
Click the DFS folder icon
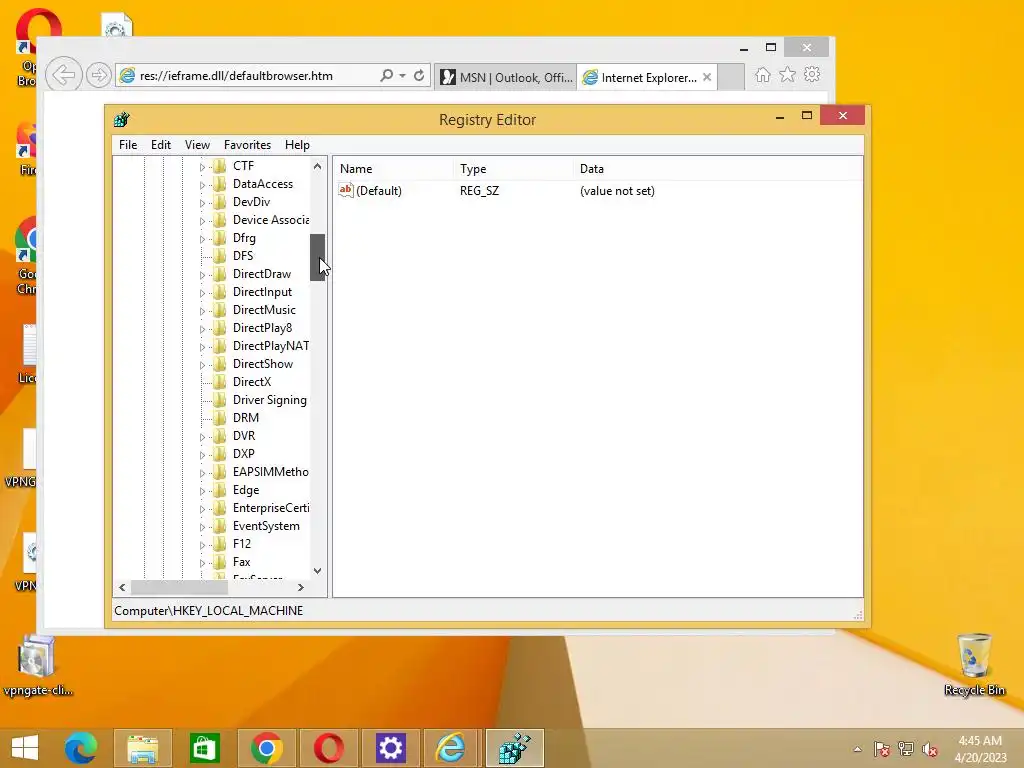point(220,256)
